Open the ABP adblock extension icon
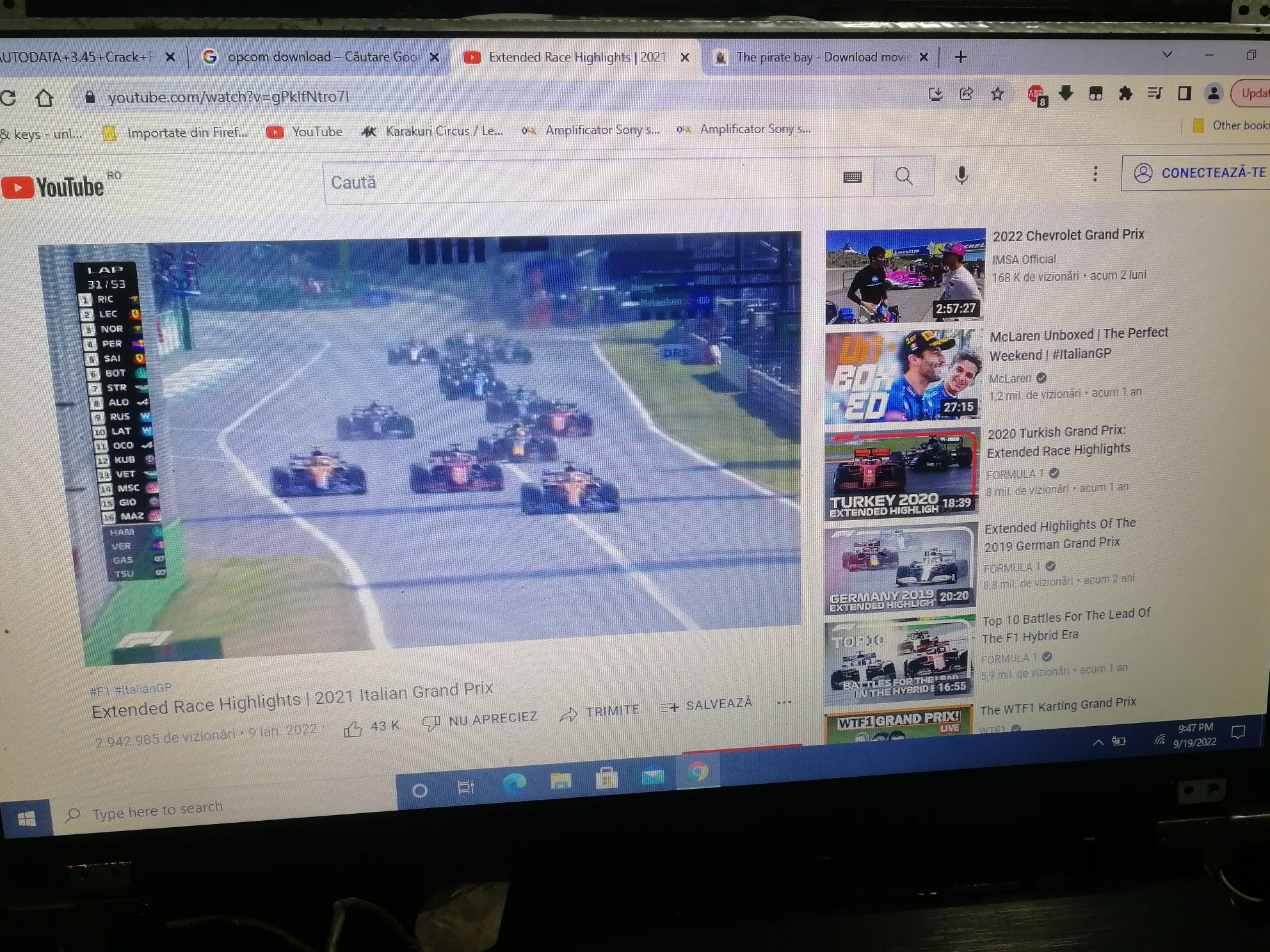This screenshot has width=1270, height=952. [x=1036, y=95]
